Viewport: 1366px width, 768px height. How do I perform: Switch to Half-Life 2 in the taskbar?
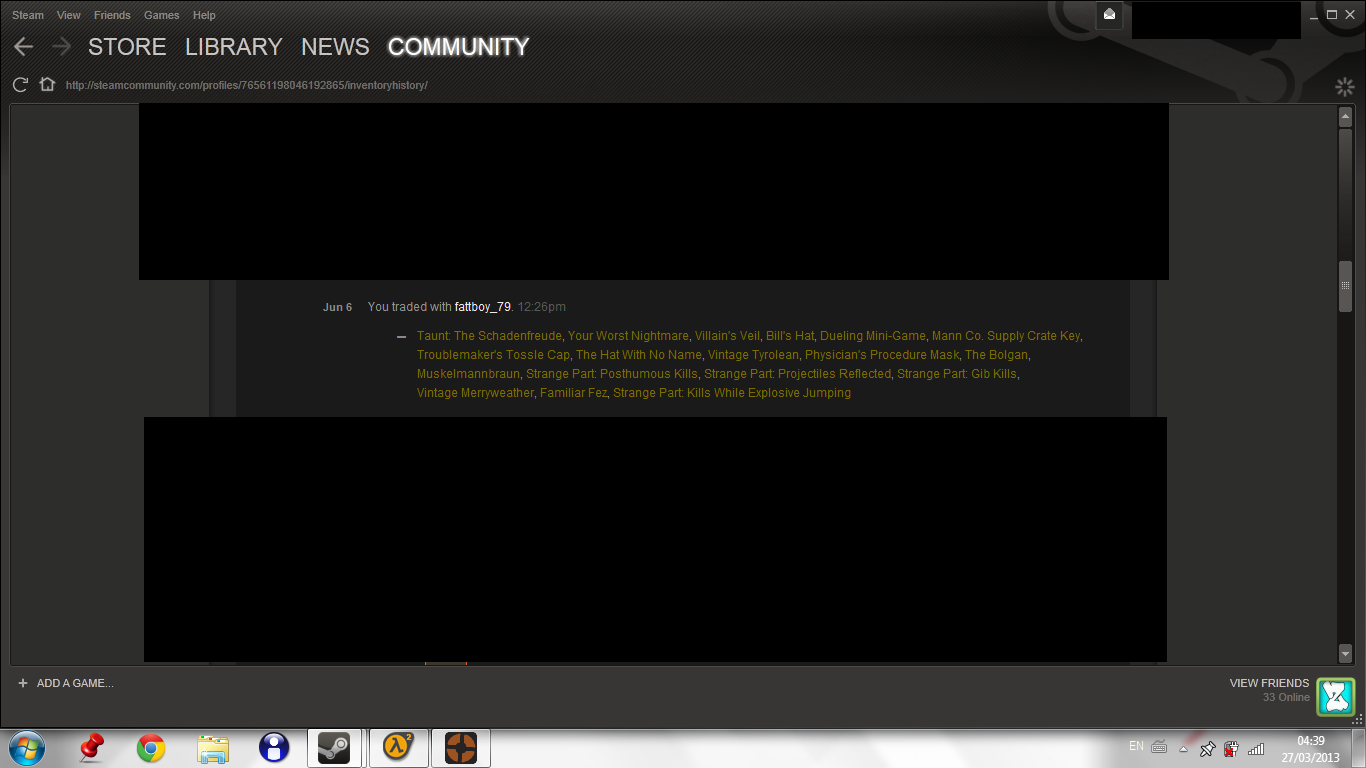(x=399, y=748)
